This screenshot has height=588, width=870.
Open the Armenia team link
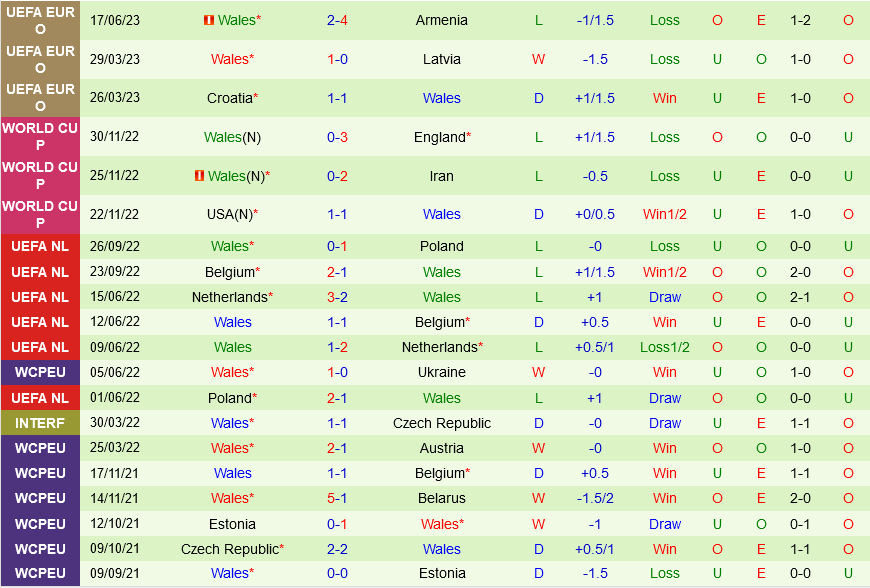pos(441,20)
